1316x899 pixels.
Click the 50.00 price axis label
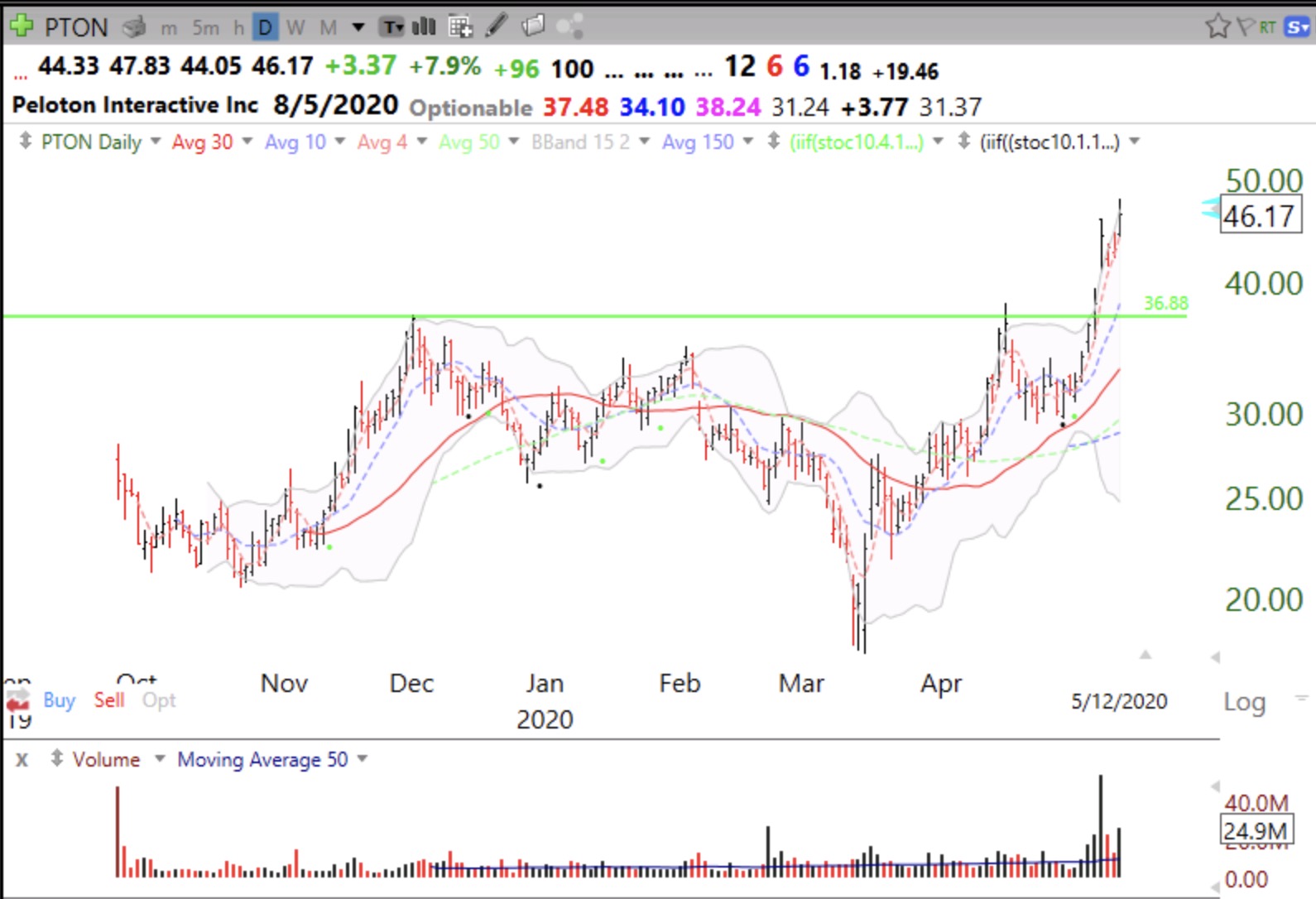click(1264, 180)
